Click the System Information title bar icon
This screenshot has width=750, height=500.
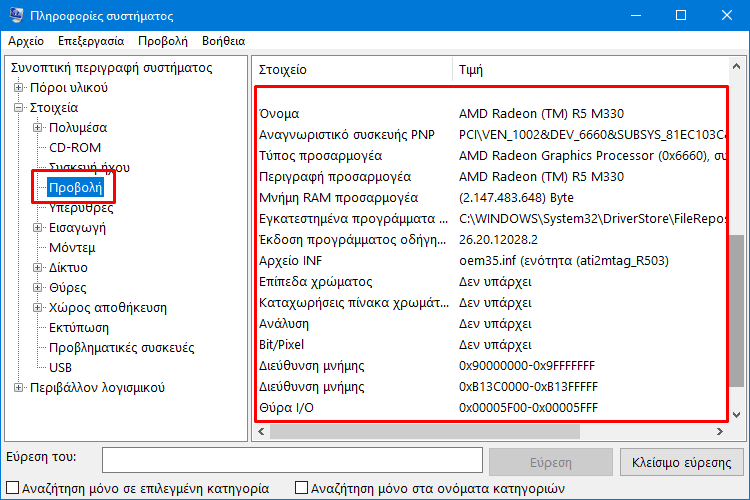[16, 15]
